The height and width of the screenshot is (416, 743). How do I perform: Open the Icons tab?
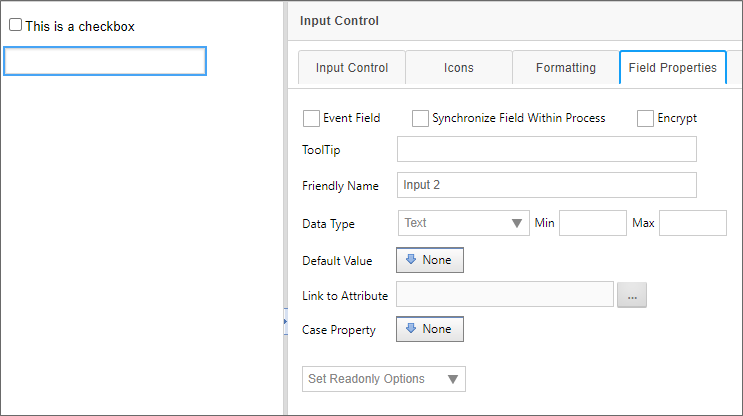click(x=459, y=68)
